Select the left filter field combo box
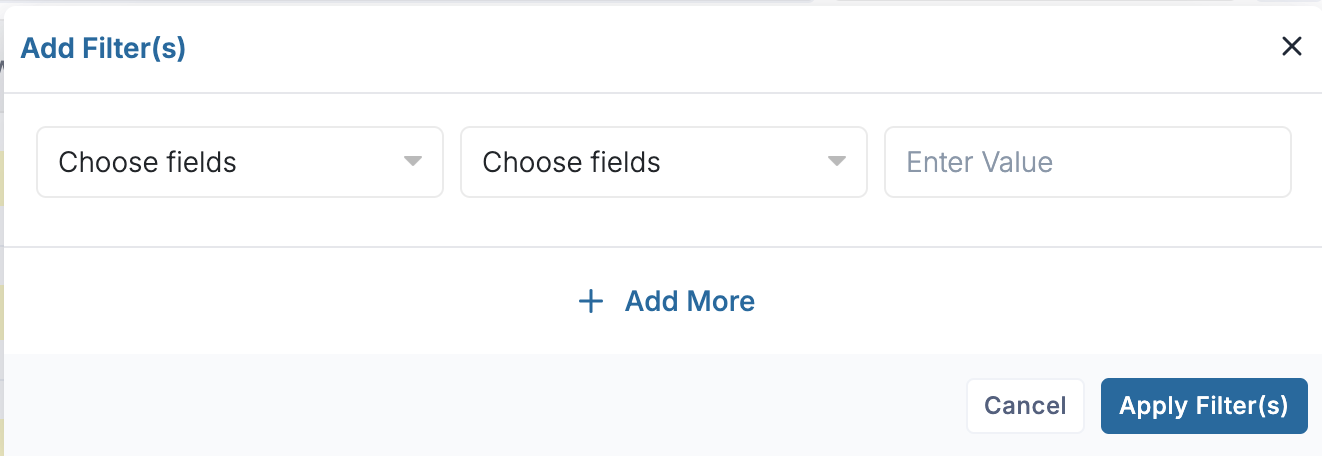This screenshot has height=456, width=1322. [240, 162]
